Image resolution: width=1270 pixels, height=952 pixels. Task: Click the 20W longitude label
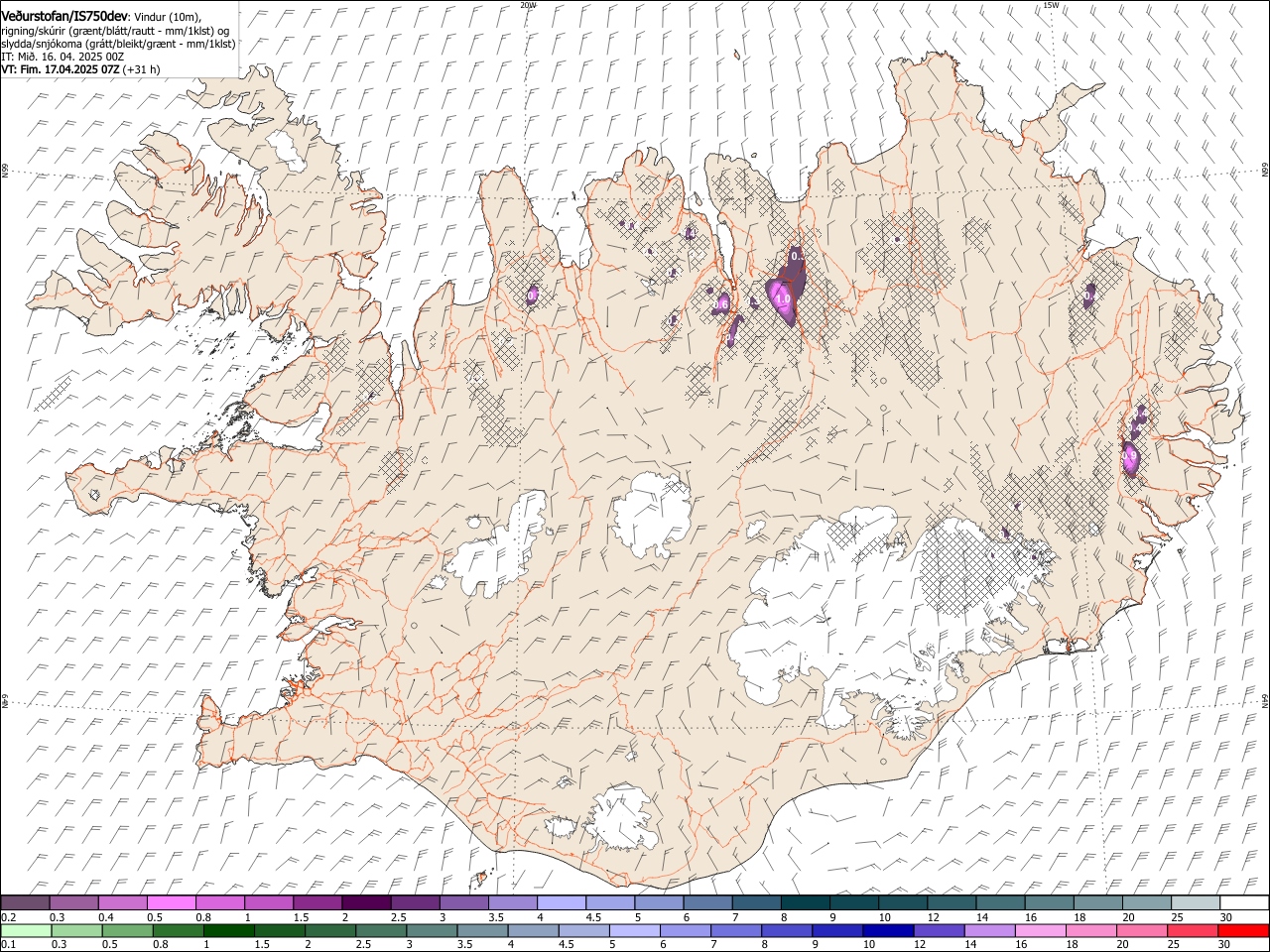[x=528, y=5]
